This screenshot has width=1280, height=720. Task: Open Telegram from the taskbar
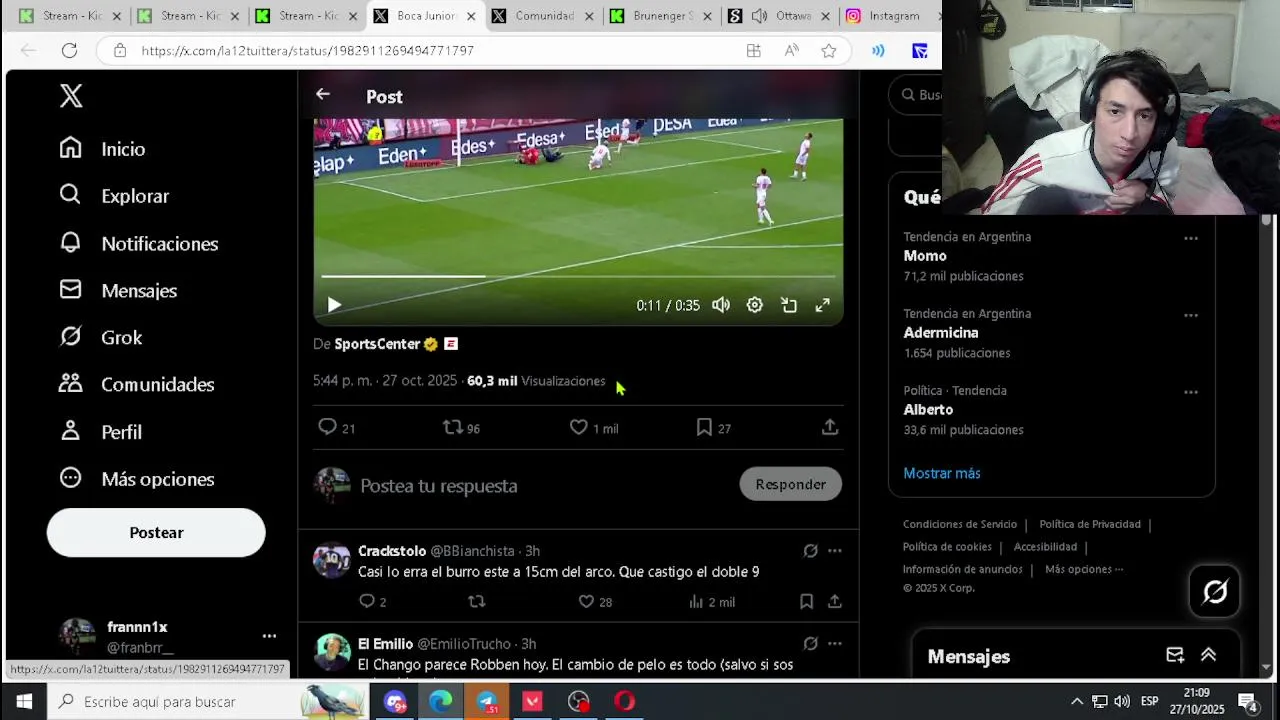[x=487, y=701]
